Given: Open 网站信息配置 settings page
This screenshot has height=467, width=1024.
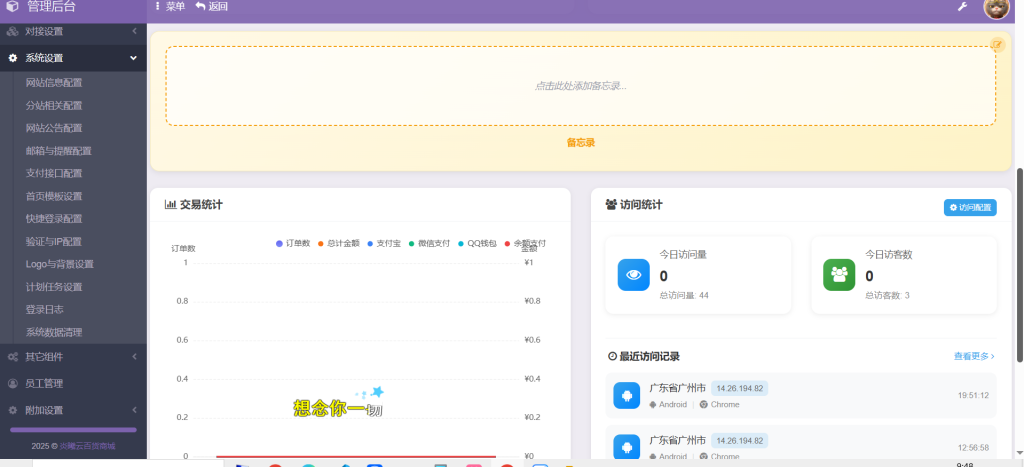Looking at the screenshot, I should (54, 83).
